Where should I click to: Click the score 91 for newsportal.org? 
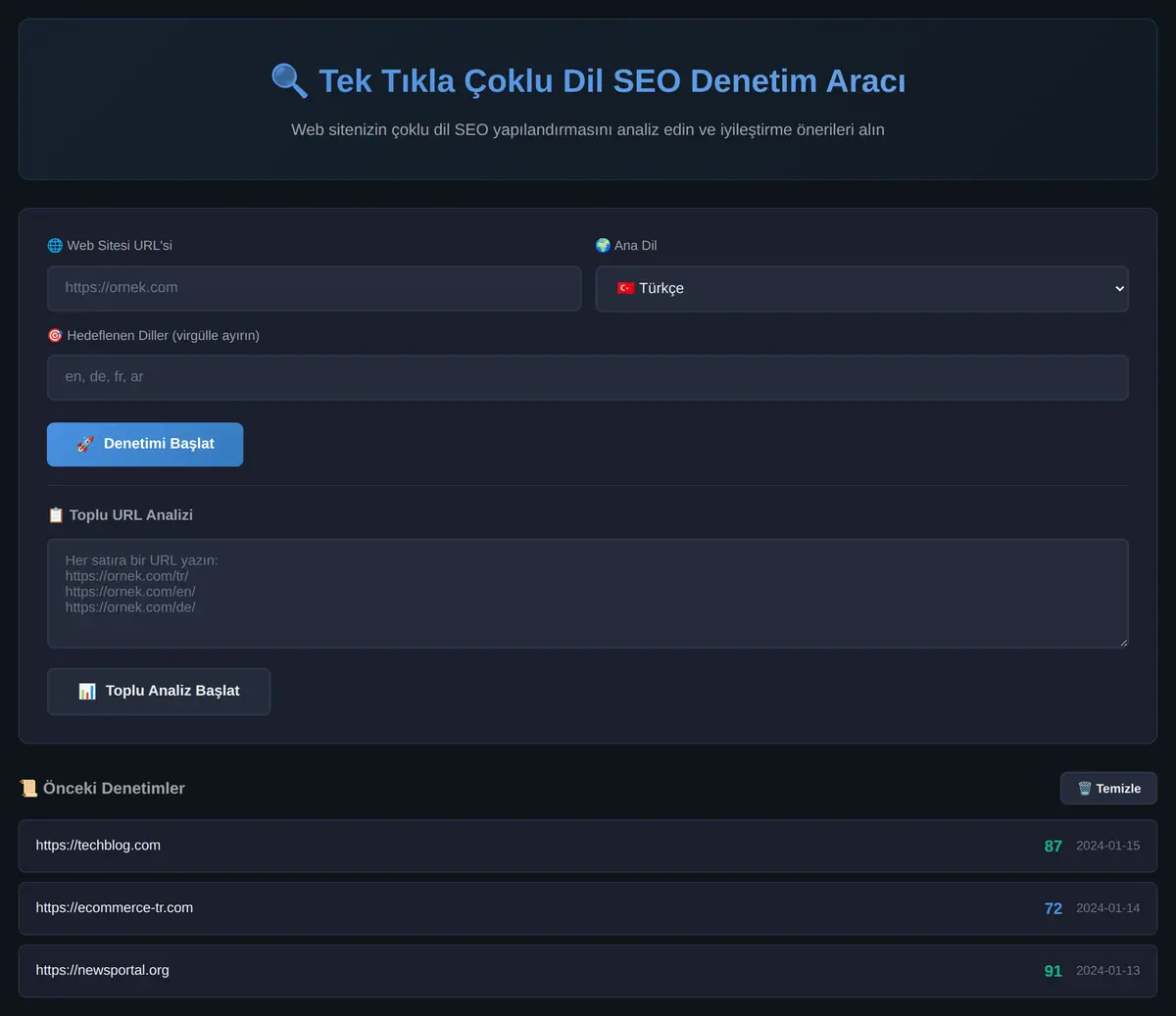click(1053, 972)
